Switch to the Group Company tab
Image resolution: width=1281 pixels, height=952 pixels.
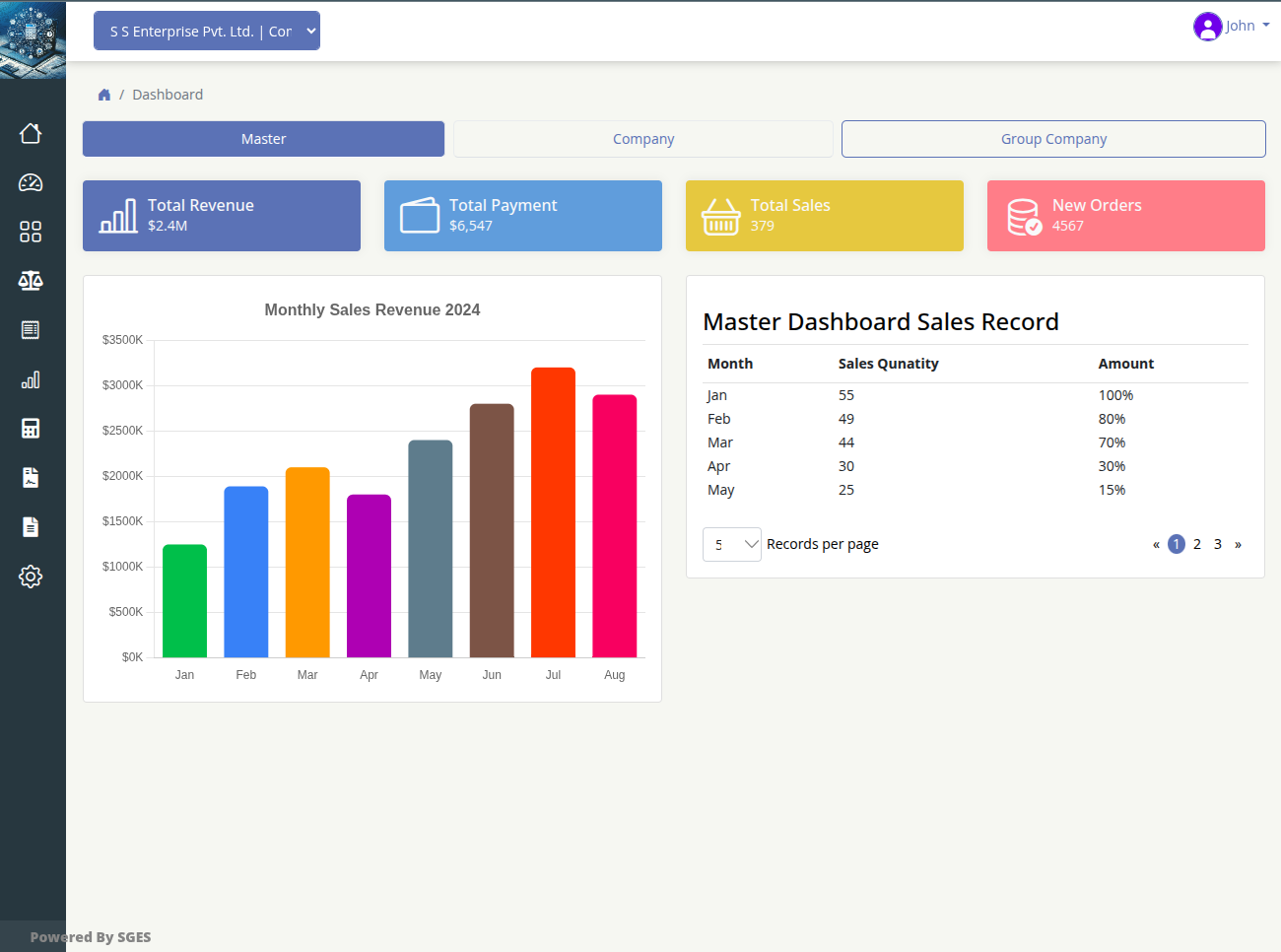click(x=1053, y=139)
